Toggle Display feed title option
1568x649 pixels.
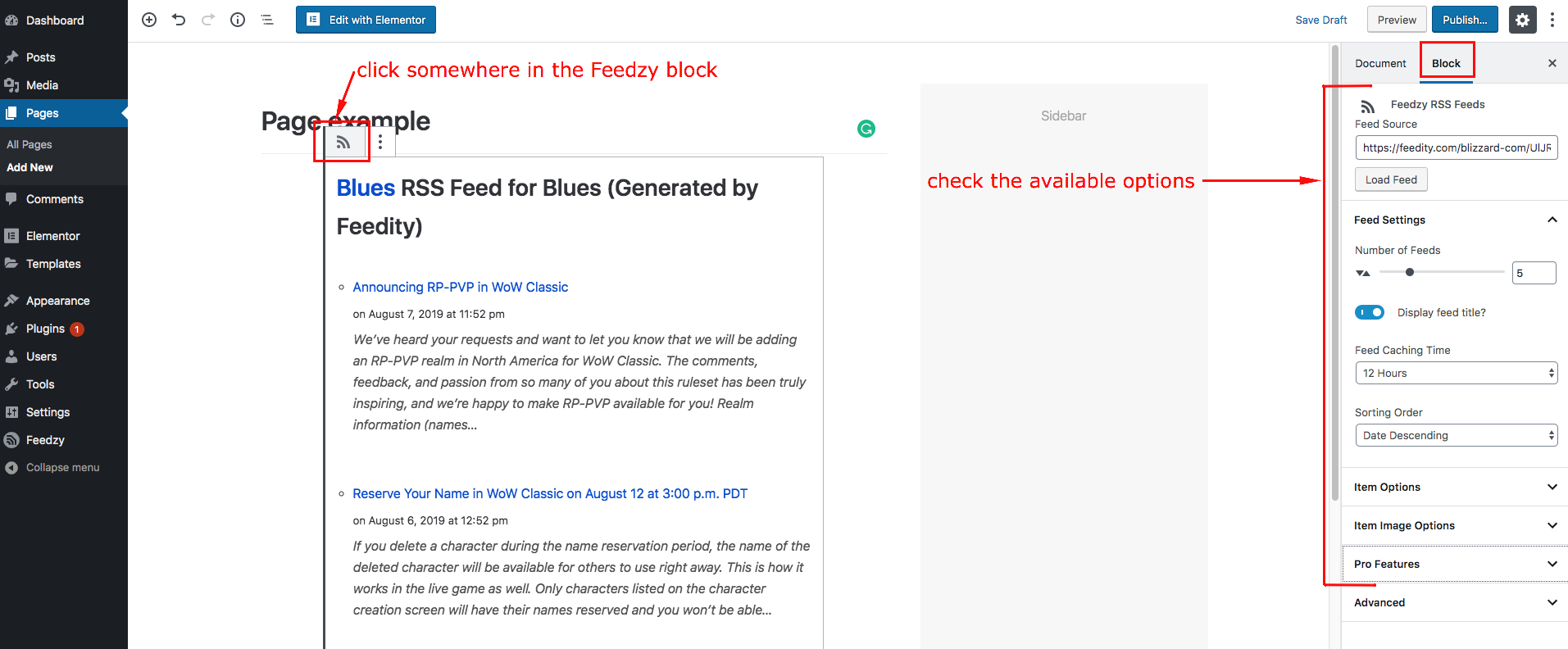[x=1369, y=312]
